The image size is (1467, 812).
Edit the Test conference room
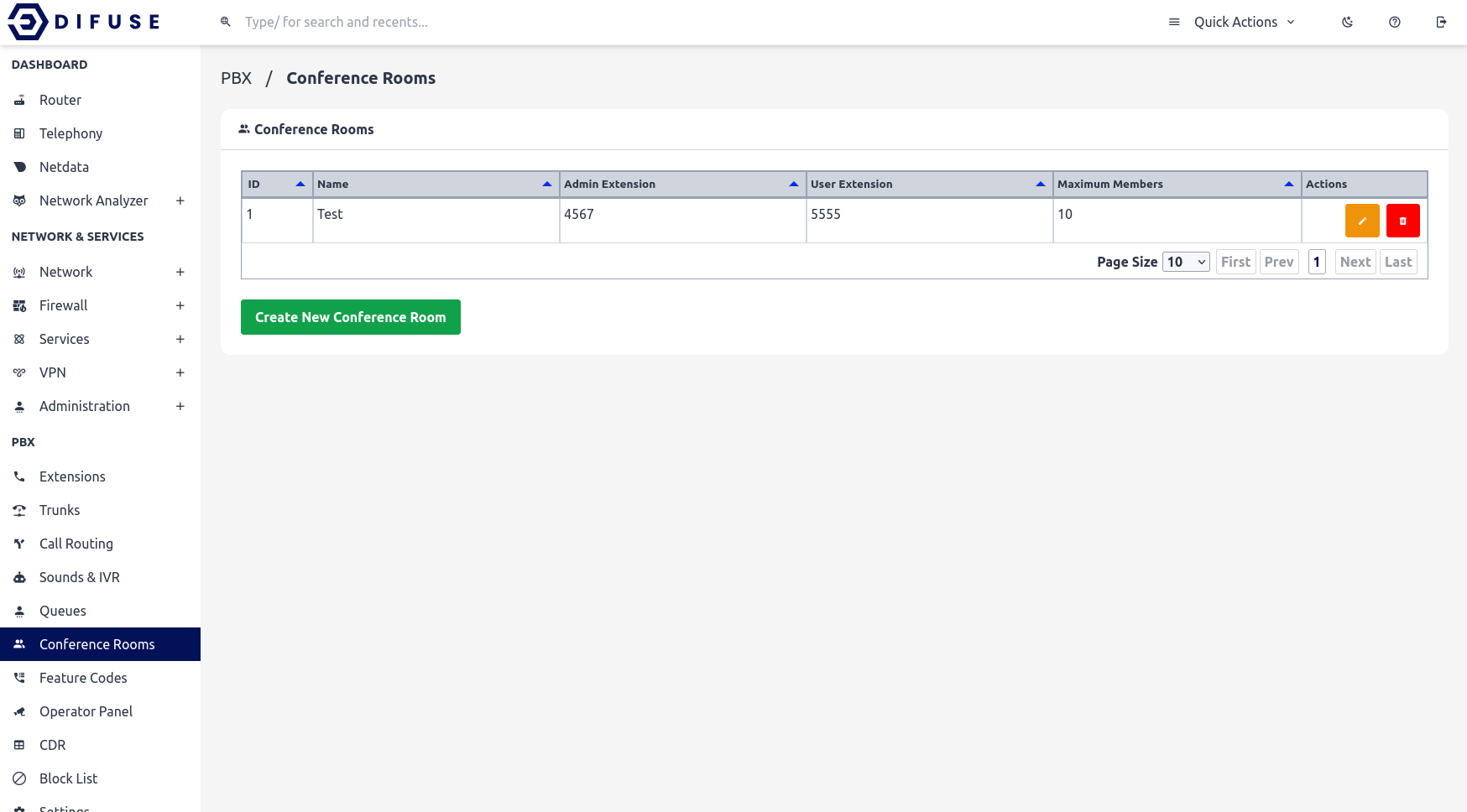1362,221
